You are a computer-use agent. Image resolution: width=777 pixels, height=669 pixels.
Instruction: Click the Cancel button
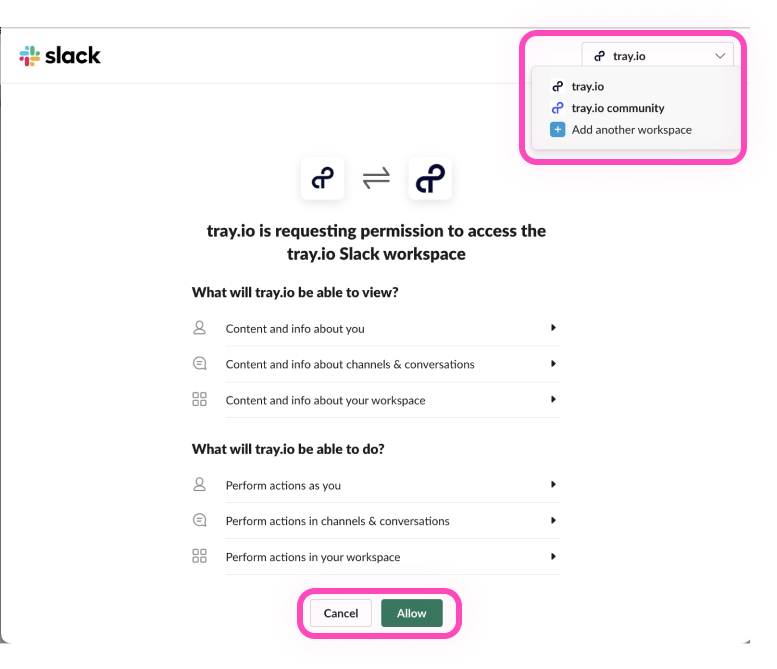[341, 613]
